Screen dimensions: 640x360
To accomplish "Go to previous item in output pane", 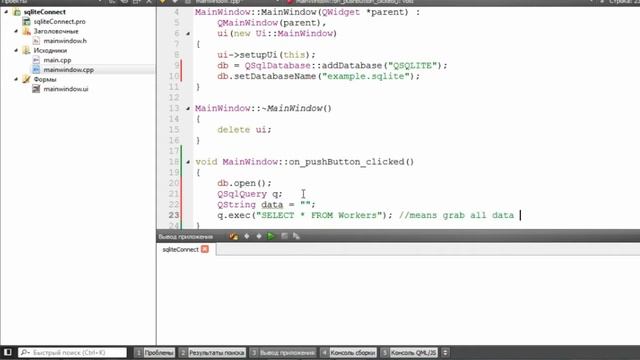I will (247, 236).
